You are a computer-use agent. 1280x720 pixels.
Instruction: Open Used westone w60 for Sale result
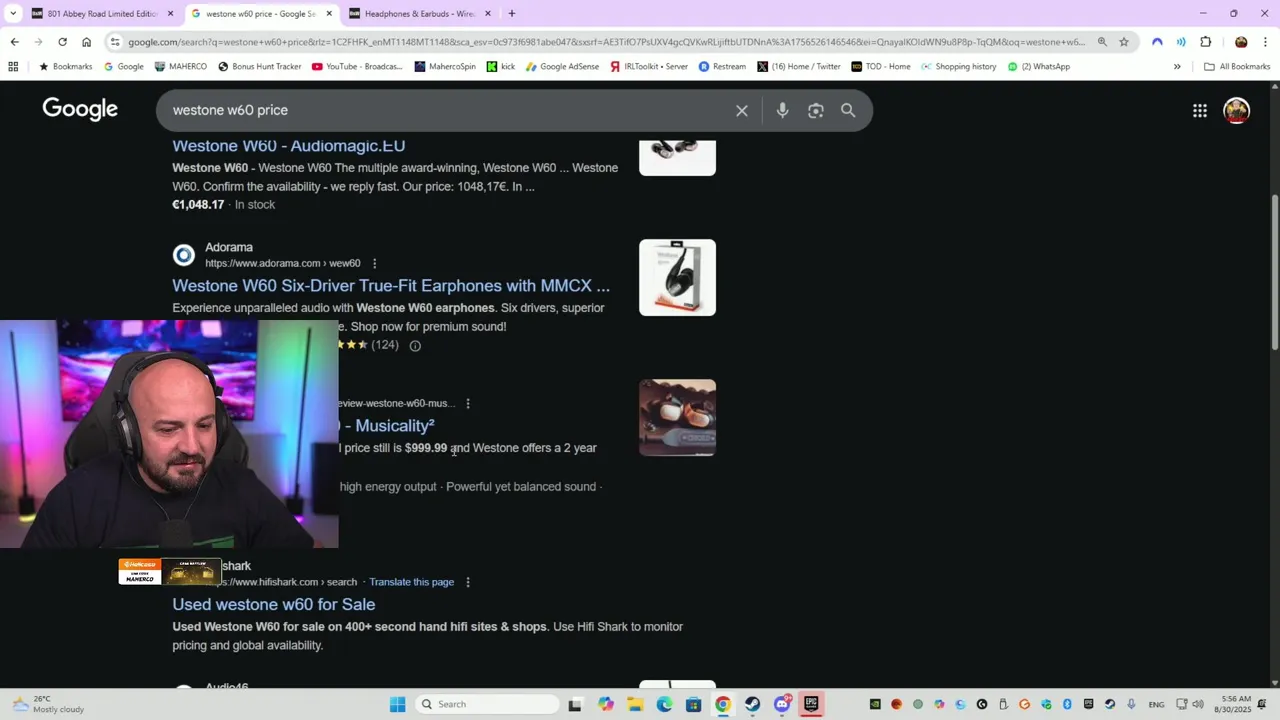click(x=274, y=604)
